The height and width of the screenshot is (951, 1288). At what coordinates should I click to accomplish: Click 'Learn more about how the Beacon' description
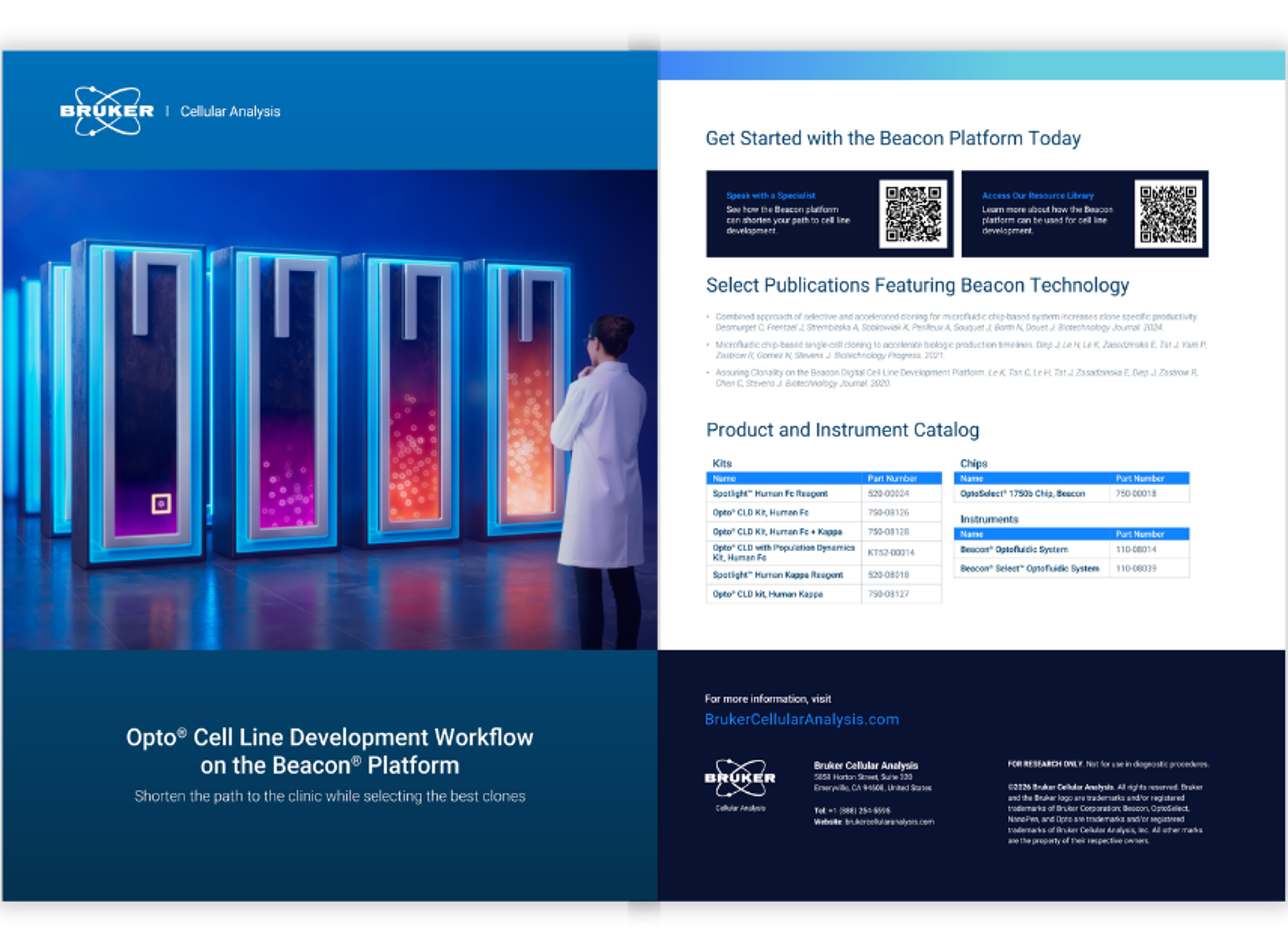pos(1048,220)
